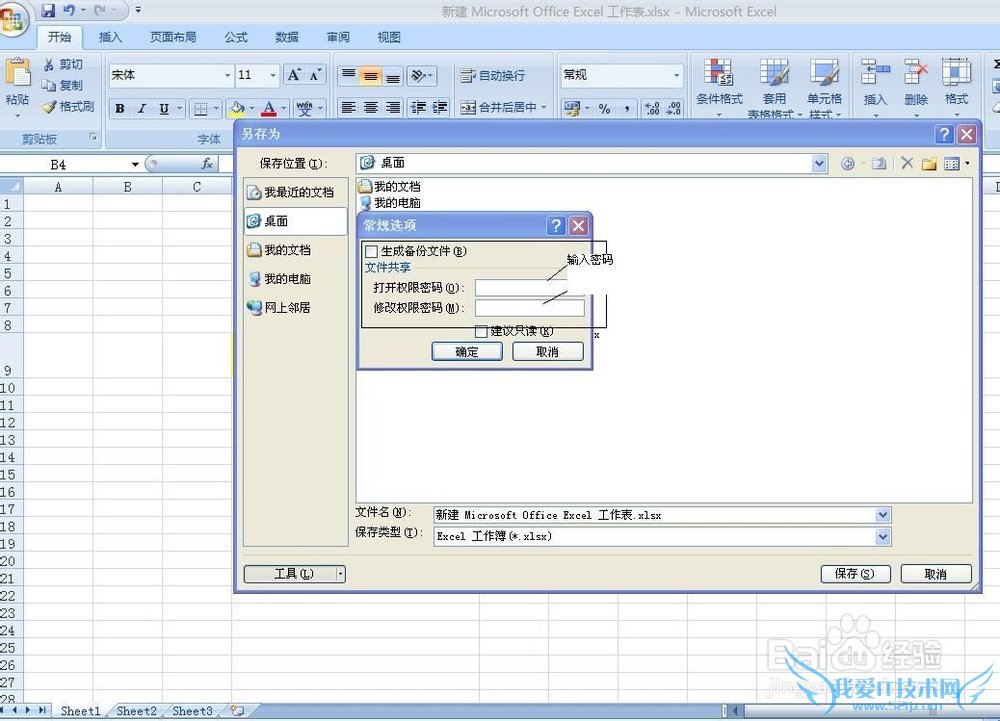Viewport: 1000px width, 721px height.
Task: Increase decimal places
Action: click(x=652, y=109)
